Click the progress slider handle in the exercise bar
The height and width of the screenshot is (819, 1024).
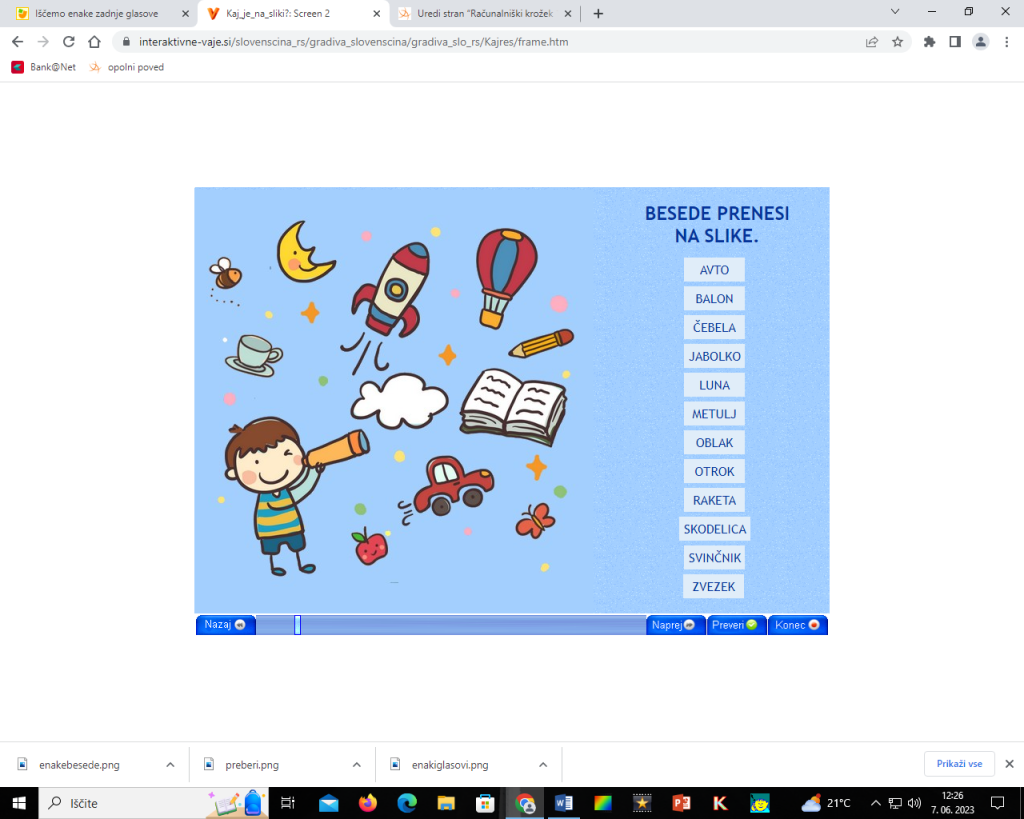click(297, 625)
